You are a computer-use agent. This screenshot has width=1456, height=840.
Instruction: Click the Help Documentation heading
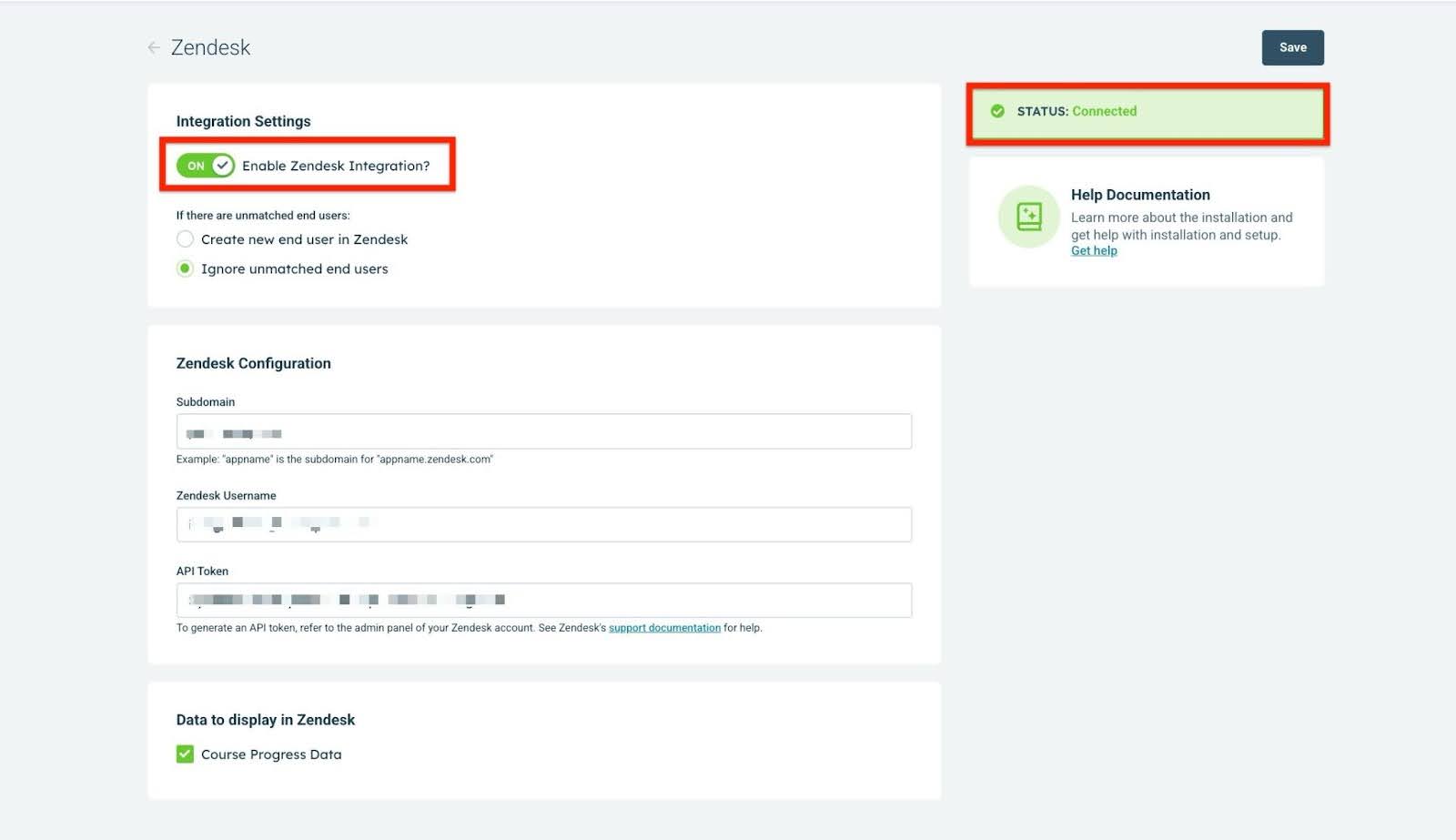tap(1140, 195)
